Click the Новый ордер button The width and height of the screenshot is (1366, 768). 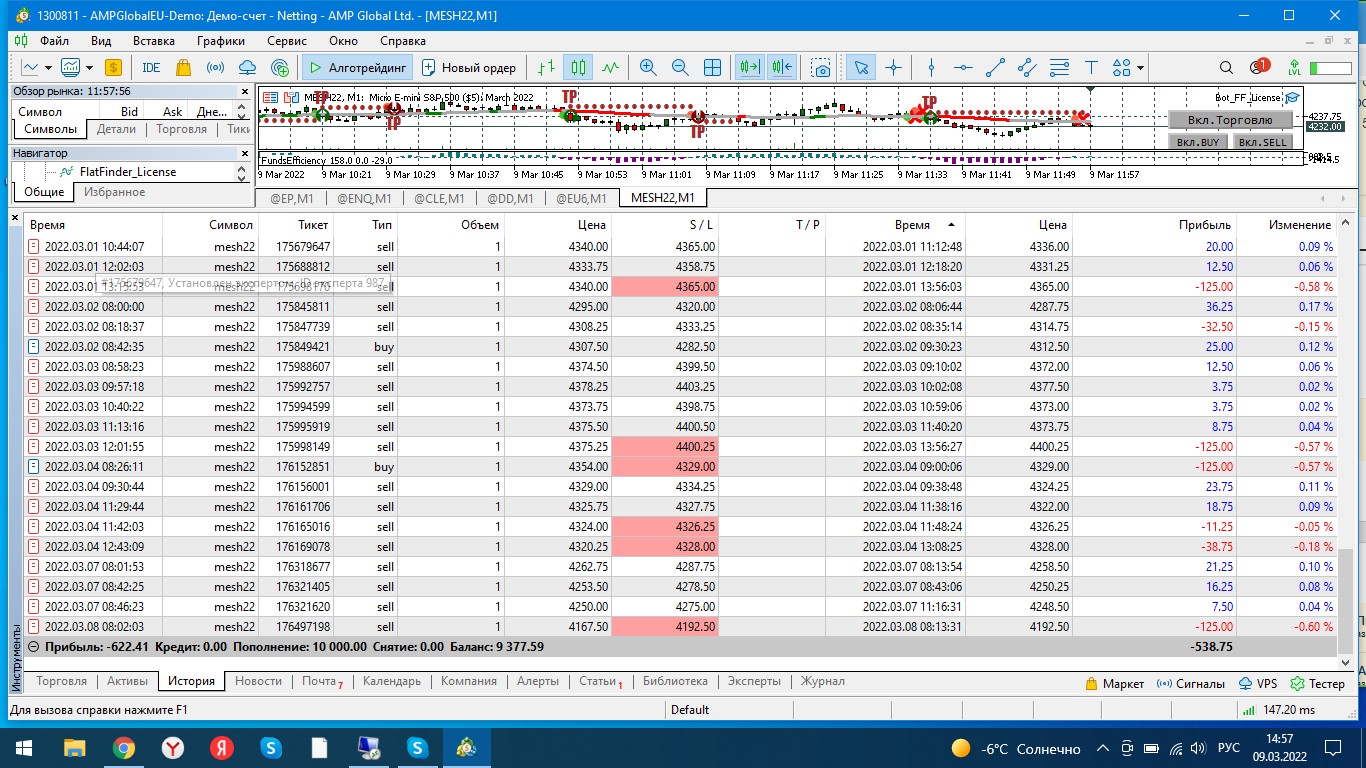[469, 68]
